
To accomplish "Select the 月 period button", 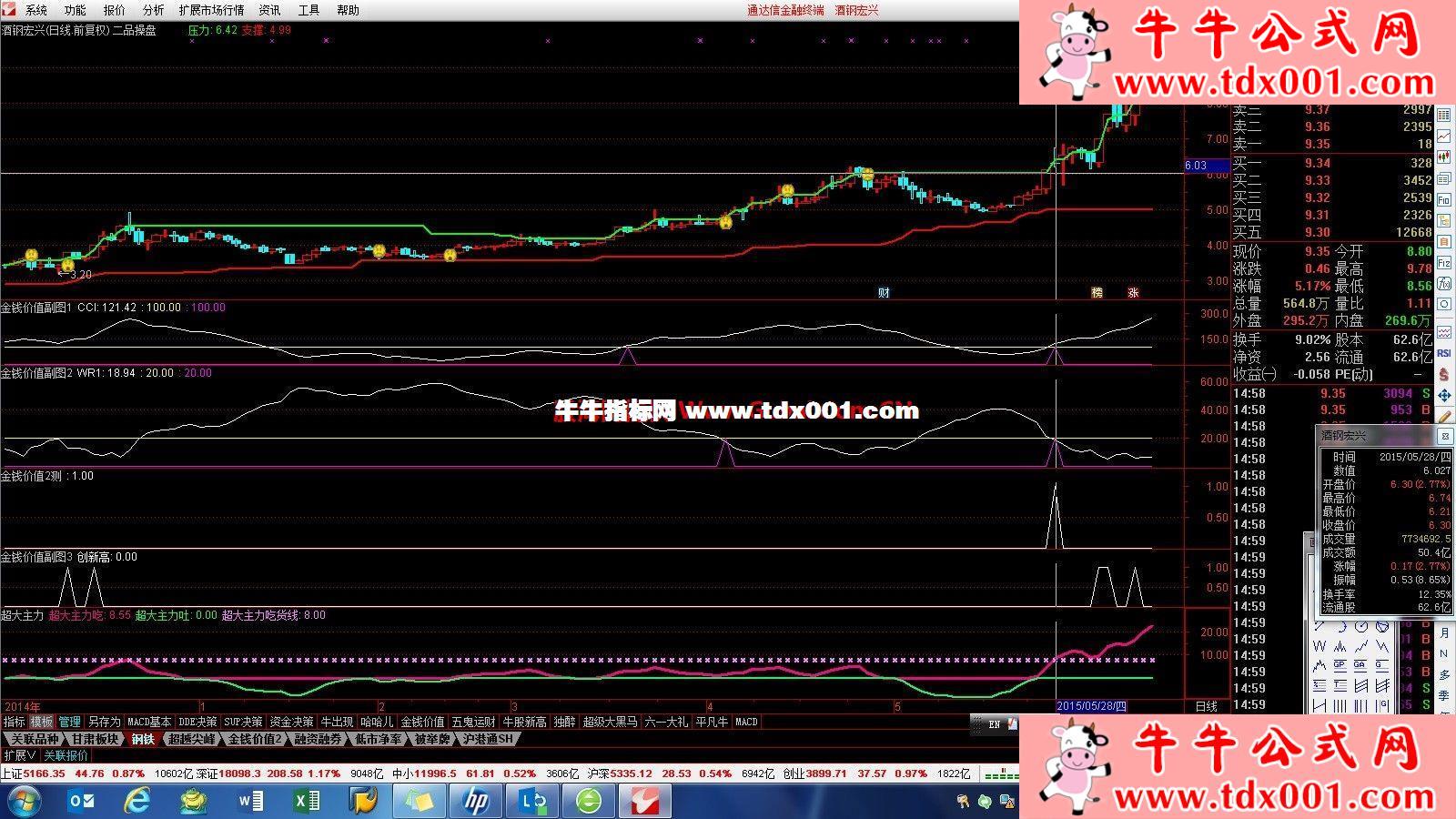I will 1444,632.
